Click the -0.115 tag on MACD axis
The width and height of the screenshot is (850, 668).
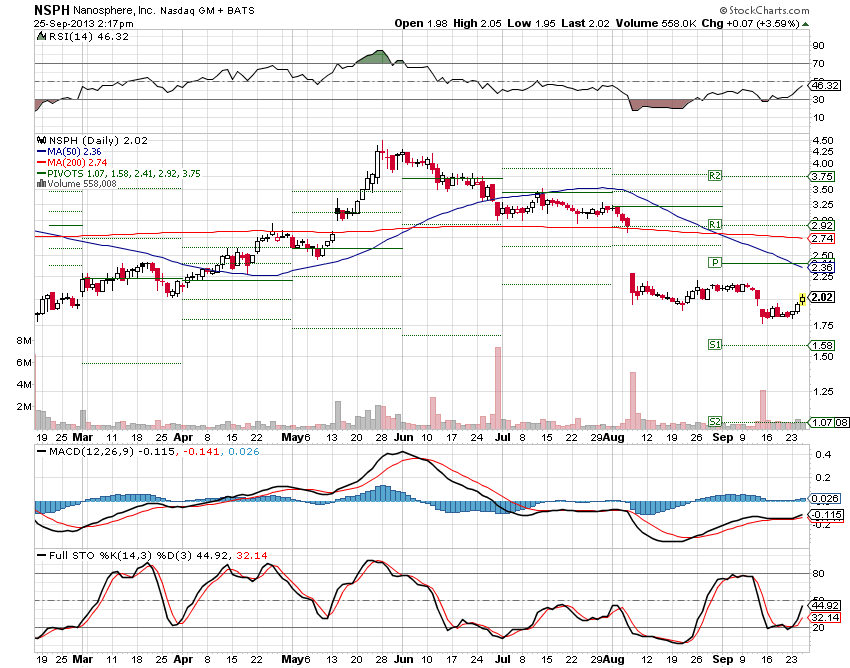tap(826, 515)
